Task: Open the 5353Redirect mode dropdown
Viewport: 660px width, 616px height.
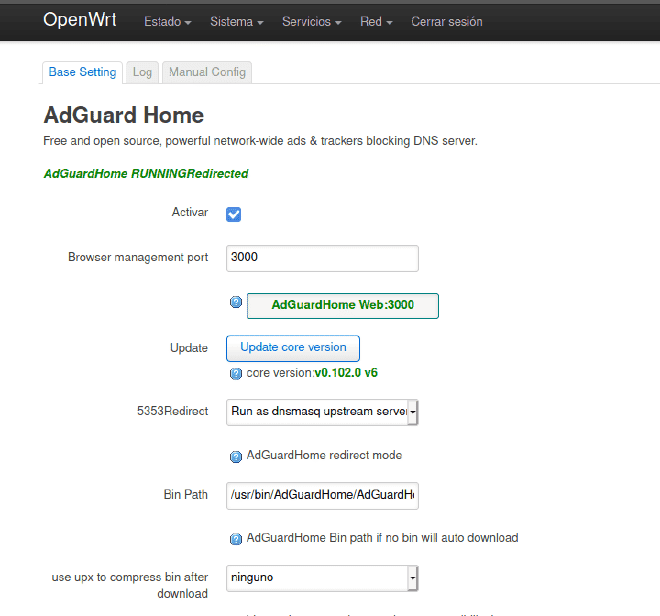Action: (x=322, y=412)
